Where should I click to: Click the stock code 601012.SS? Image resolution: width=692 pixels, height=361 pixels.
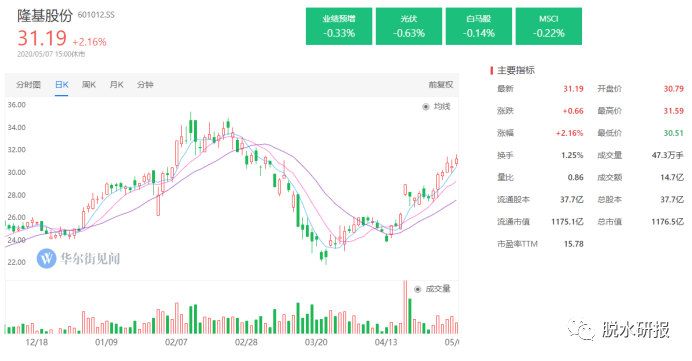[x=96, y=15]
